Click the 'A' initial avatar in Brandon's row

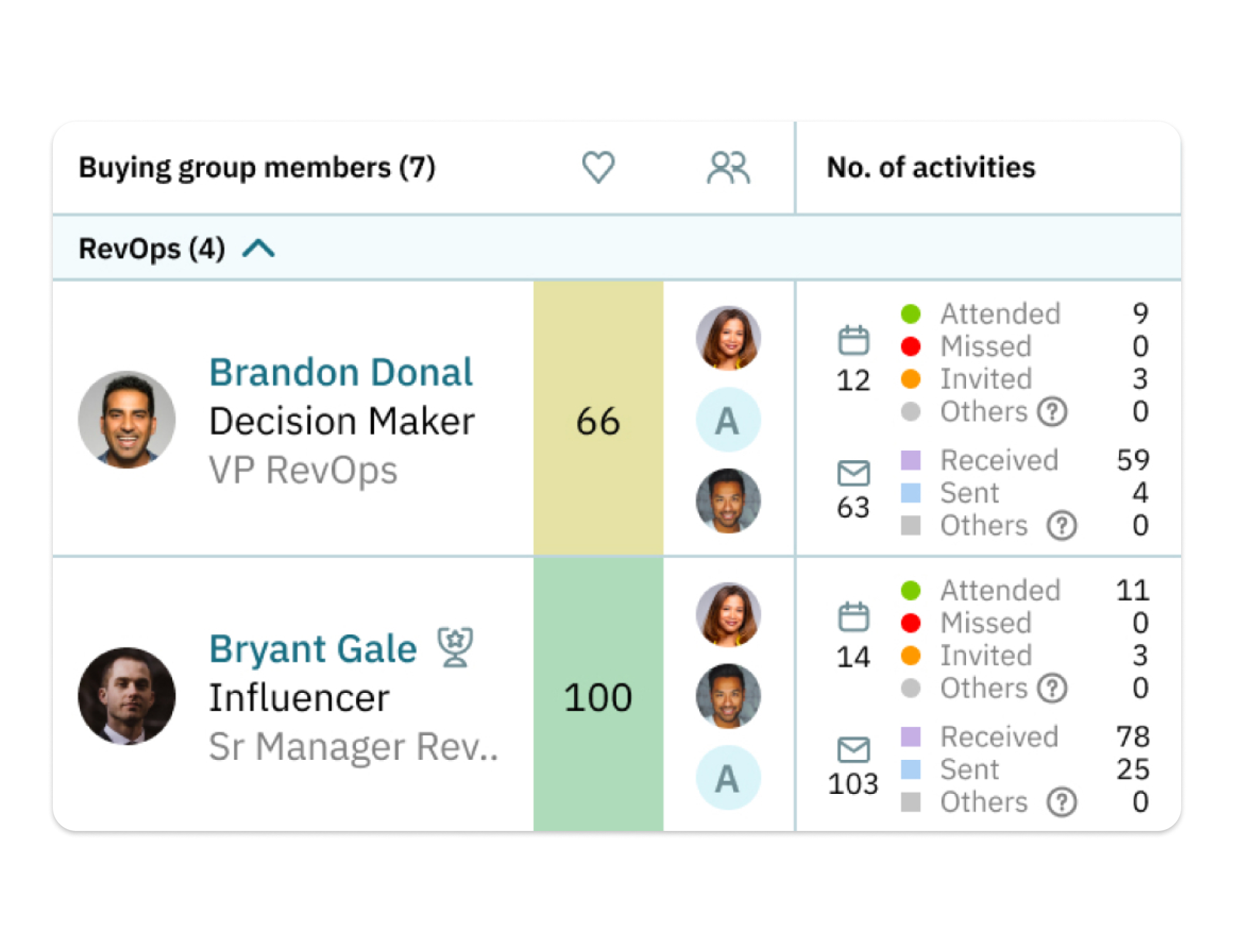pyautogui.click(x=728, y=420)
